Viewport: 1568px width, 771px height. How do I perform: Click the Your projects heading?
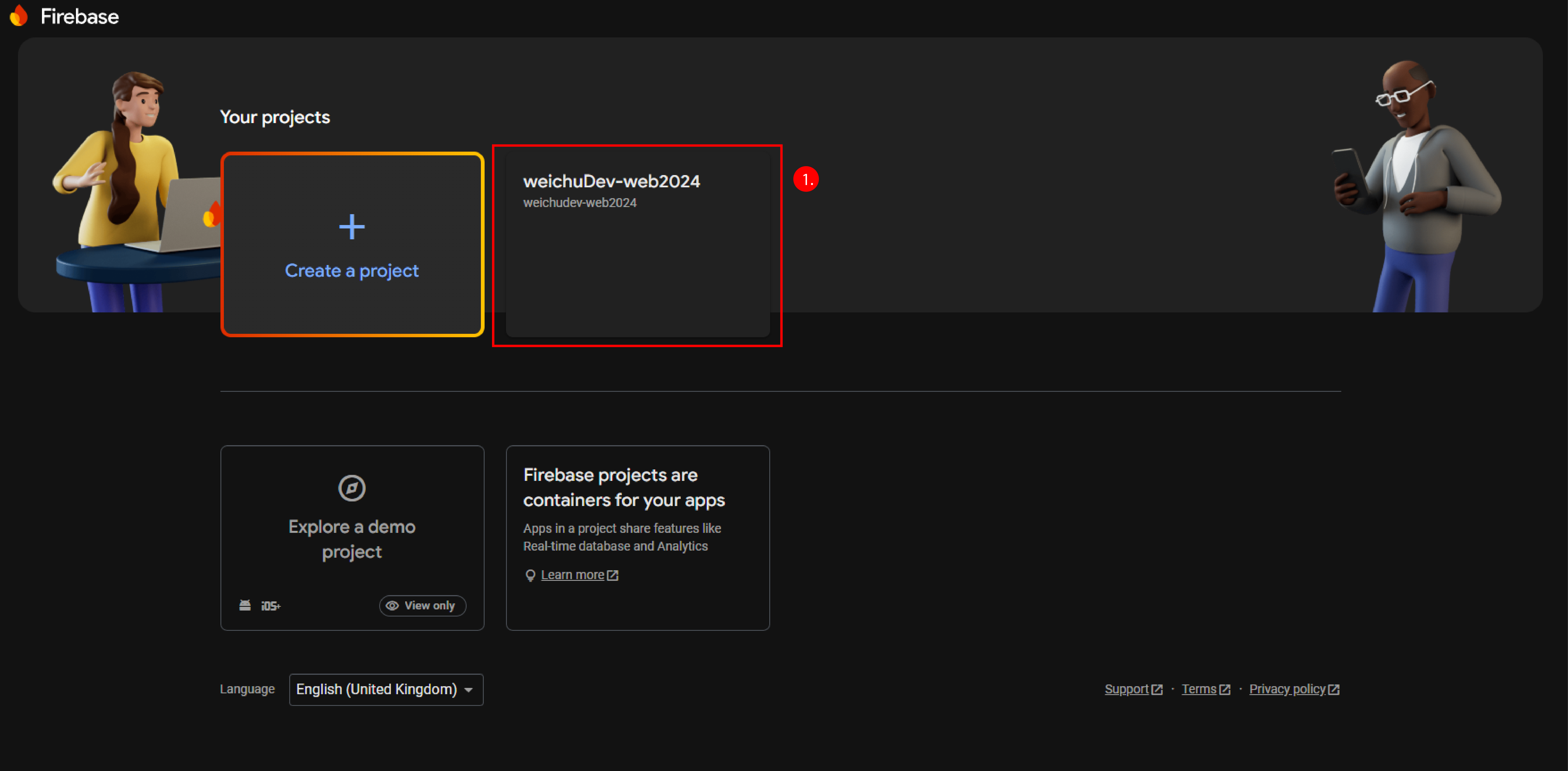274,117
